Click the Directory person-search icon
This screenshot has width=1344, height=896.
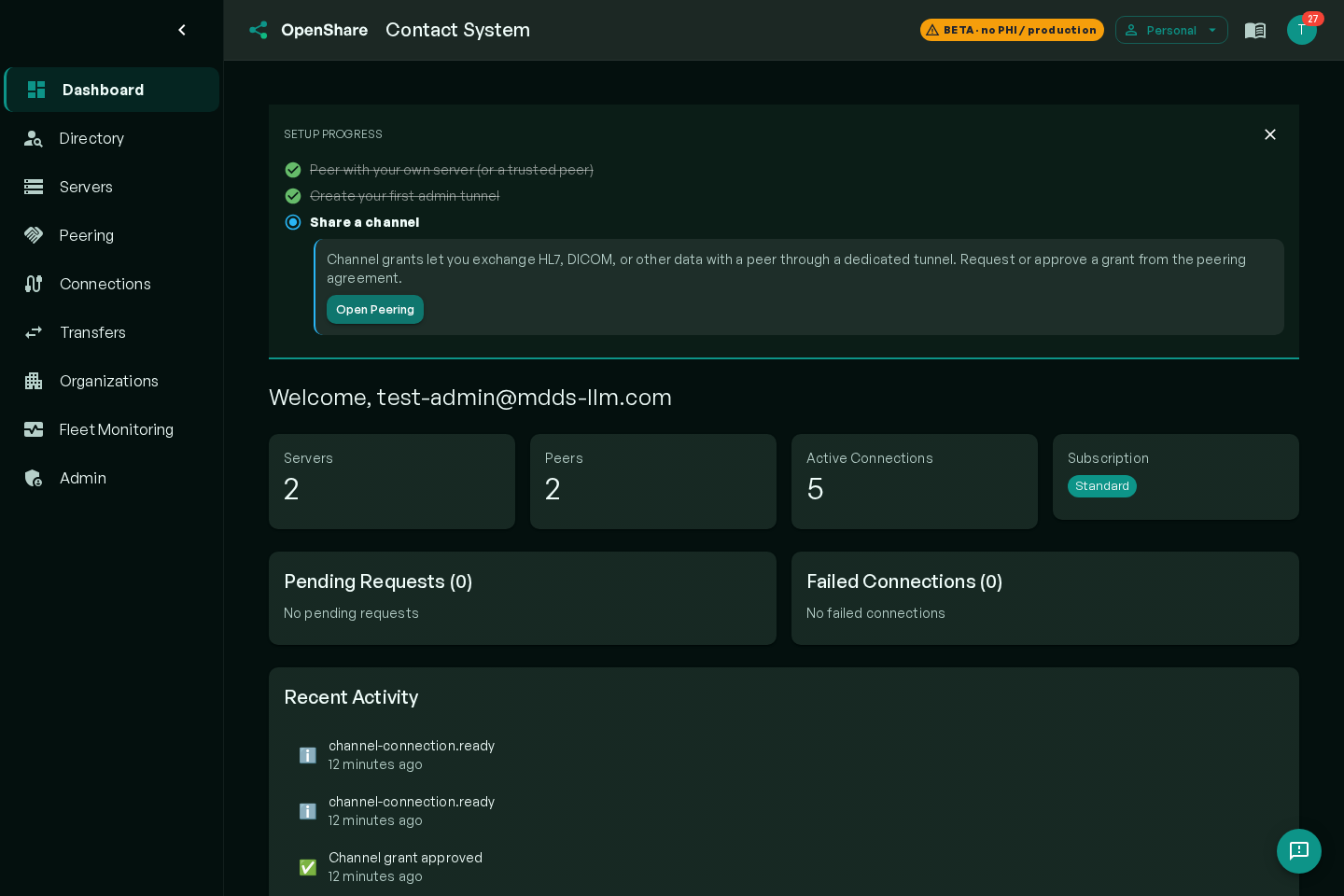[x=34, y=138]
